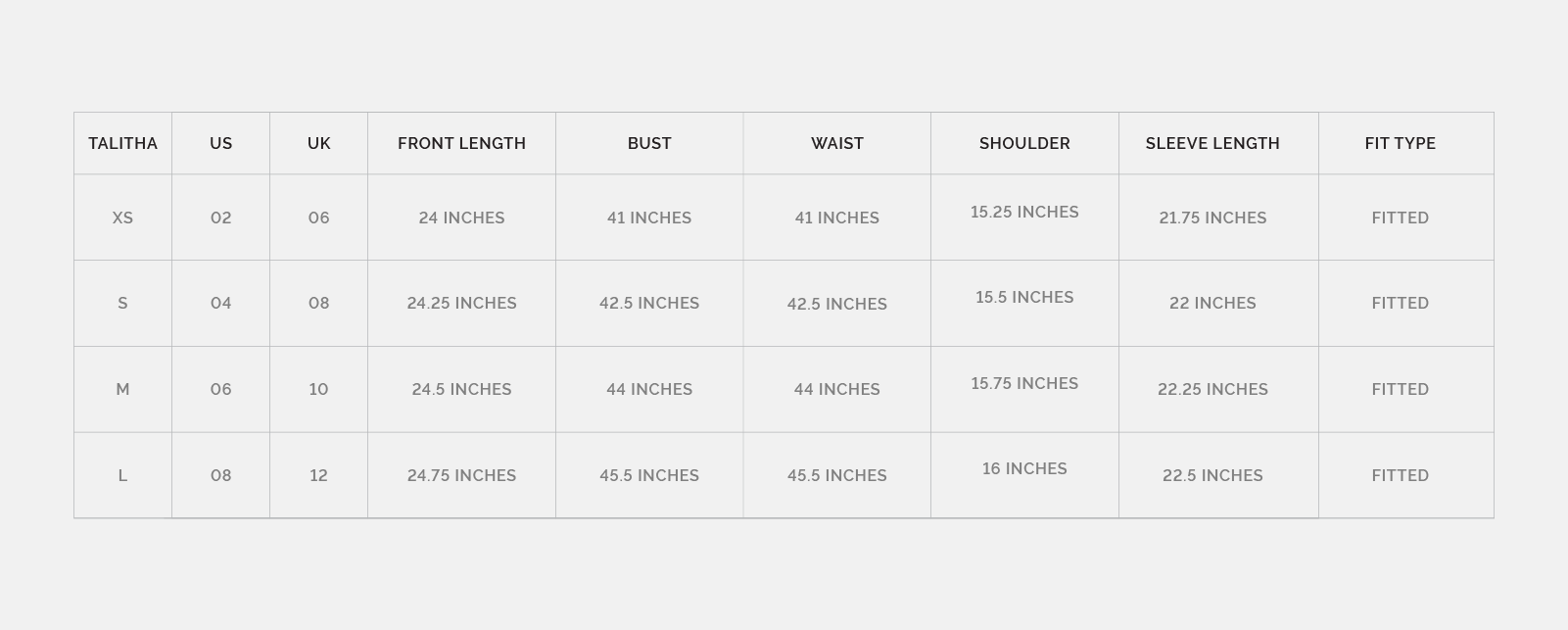The image size is (1568, 630).
Task: Click the UK size 12 cell
Action: (x=318, y=476)
